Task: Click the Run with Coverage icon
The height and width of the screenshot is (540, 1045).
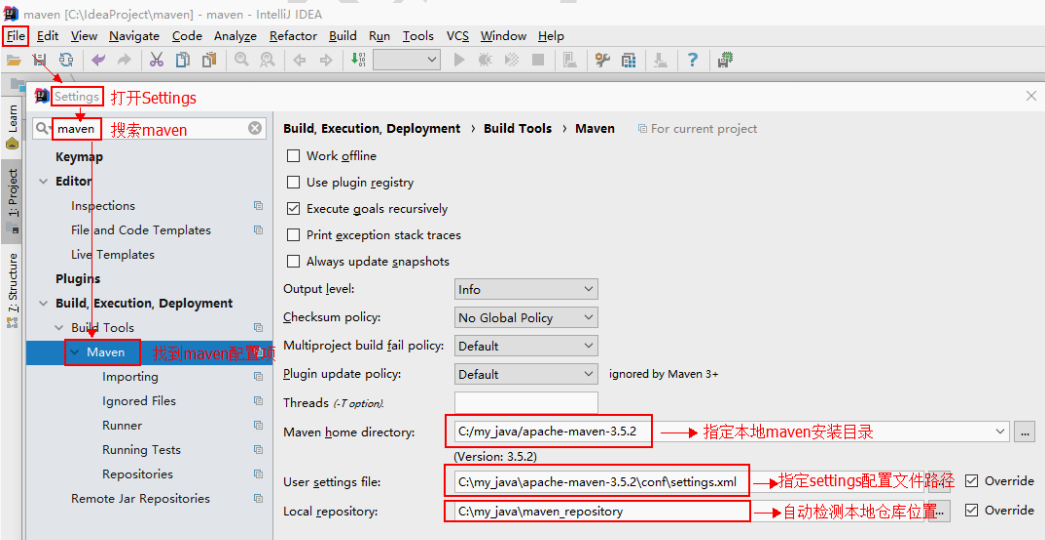Action: pyautogui.click(x=512, y=61)
